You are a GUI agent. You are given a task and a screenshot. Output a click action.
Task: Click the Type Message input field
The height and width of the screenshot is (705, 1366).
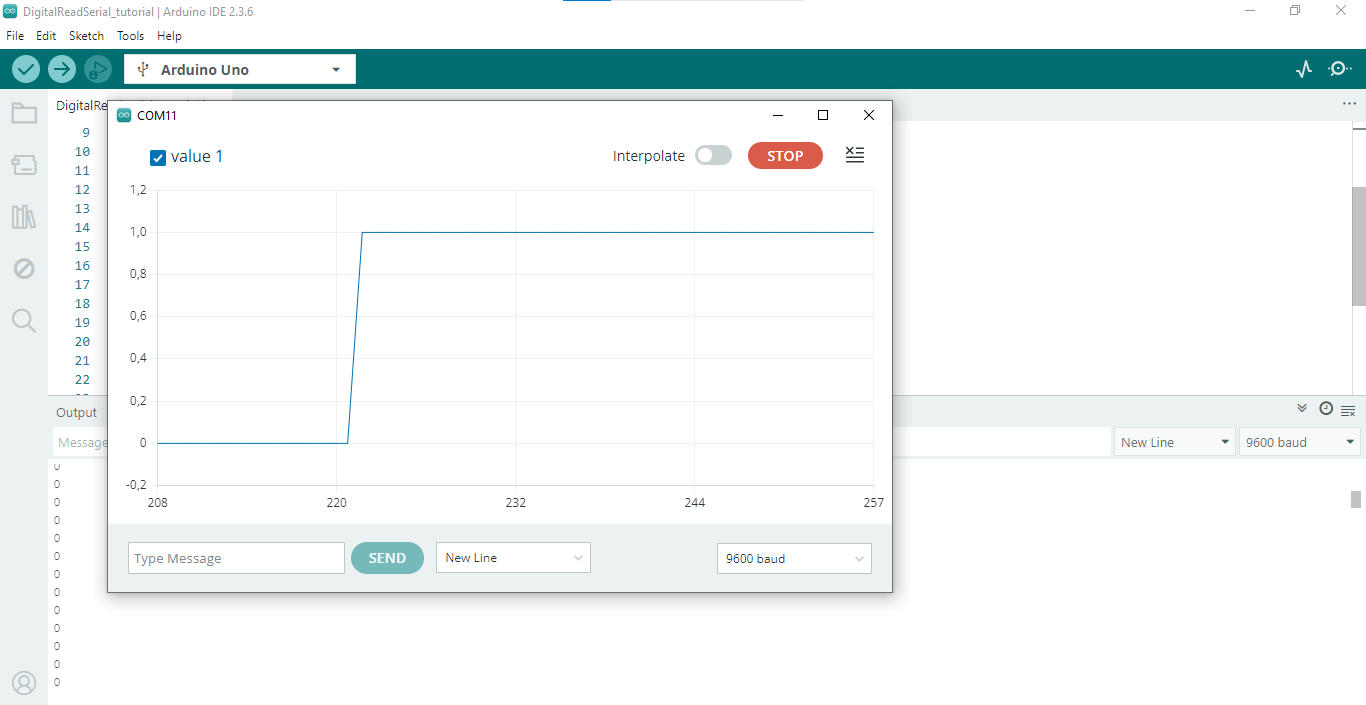(x=236, y=558)
